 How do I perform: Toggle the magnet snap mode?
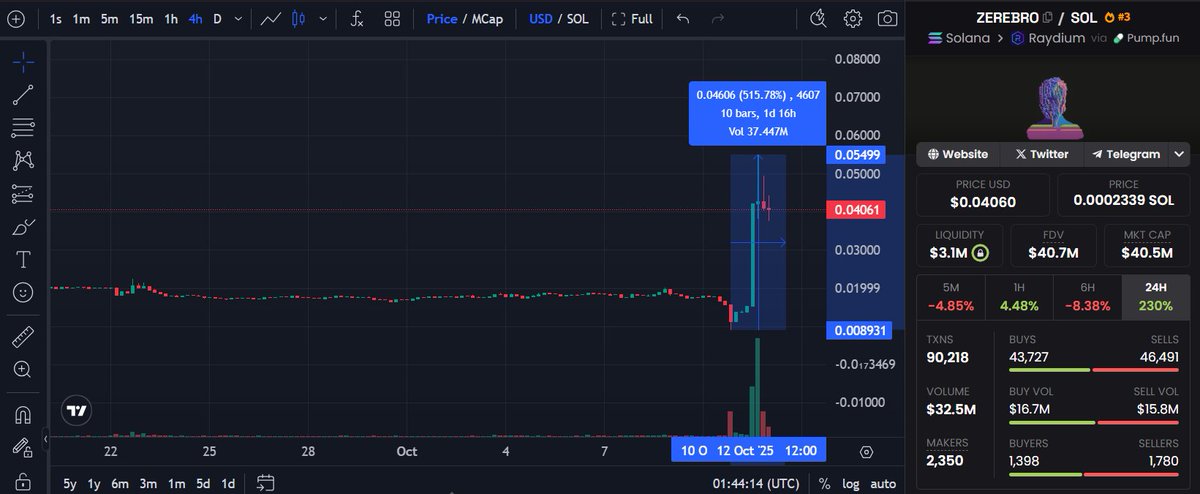(x=23, y=414)
